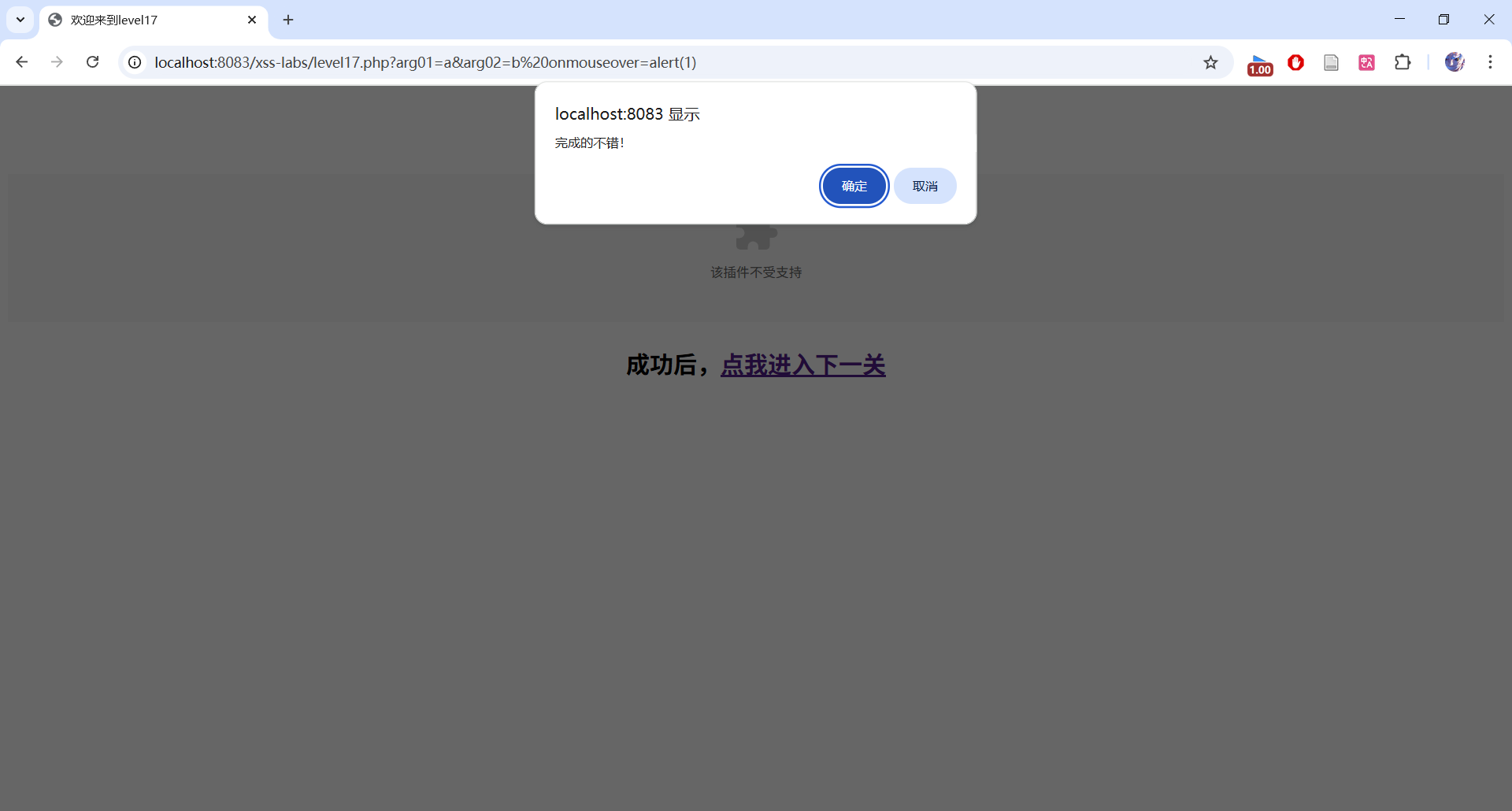Open the tab search chevron
The image size is (1512, 811).
(x=20, y=20)
